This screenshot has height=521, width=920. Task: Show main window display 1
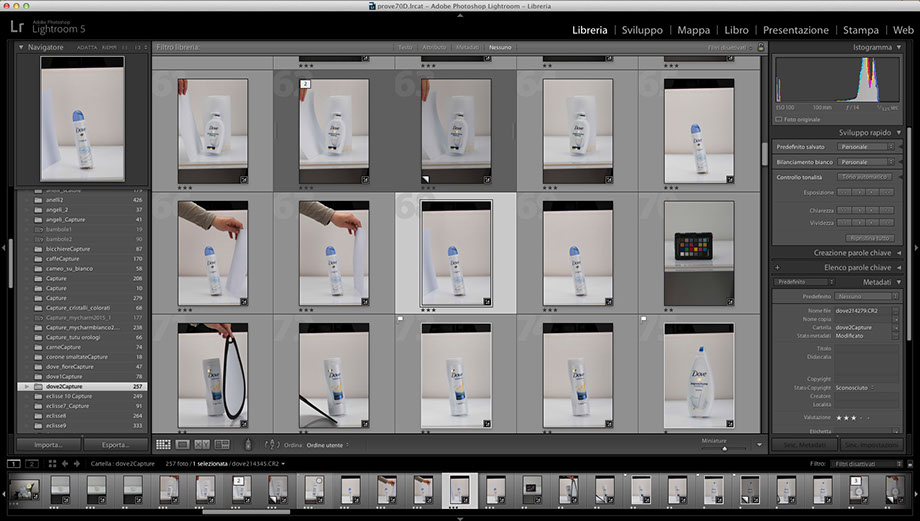(13, 464)
